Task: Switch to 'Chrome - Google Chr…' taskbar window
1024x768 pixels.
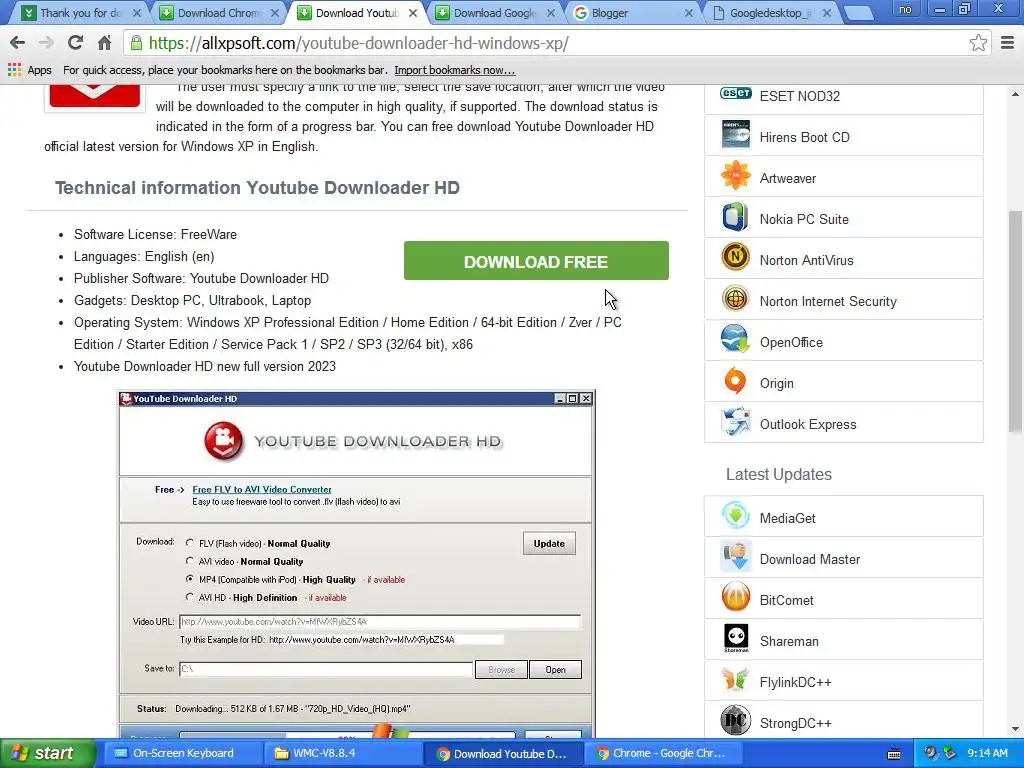Action: (662, 754)
